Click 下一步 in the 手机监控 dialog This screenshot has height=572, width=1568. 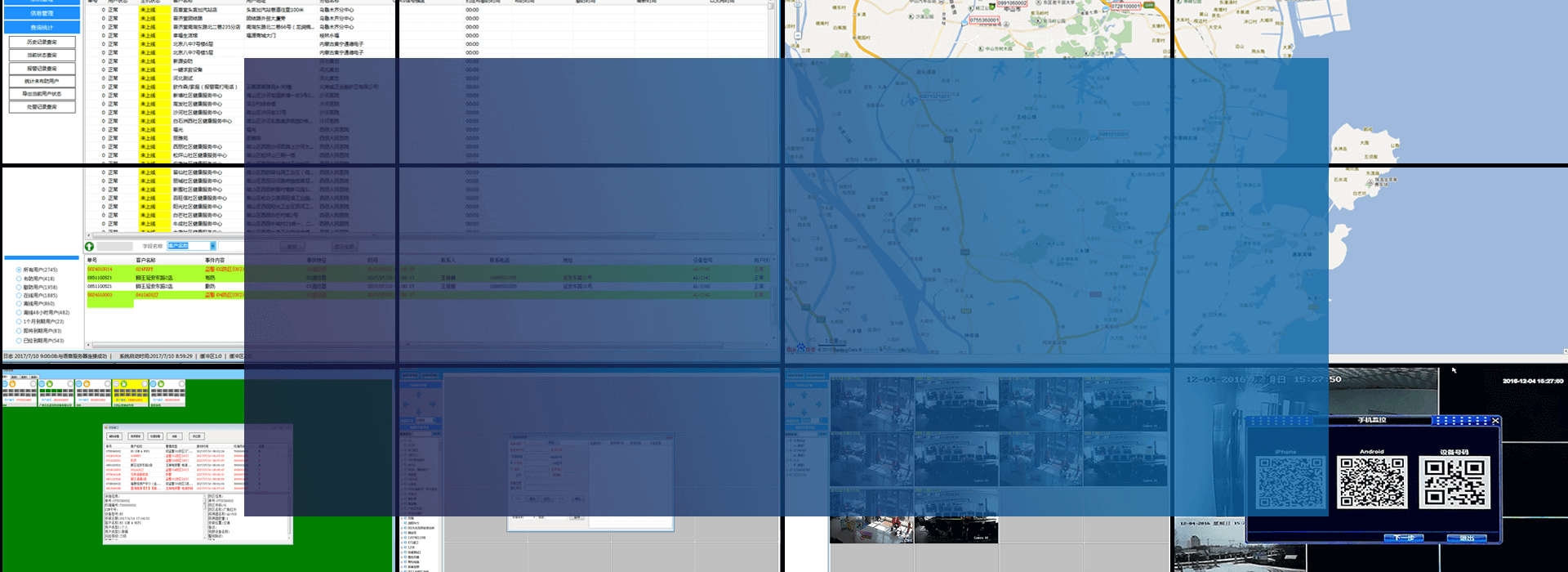click(x=1404, y=538)
